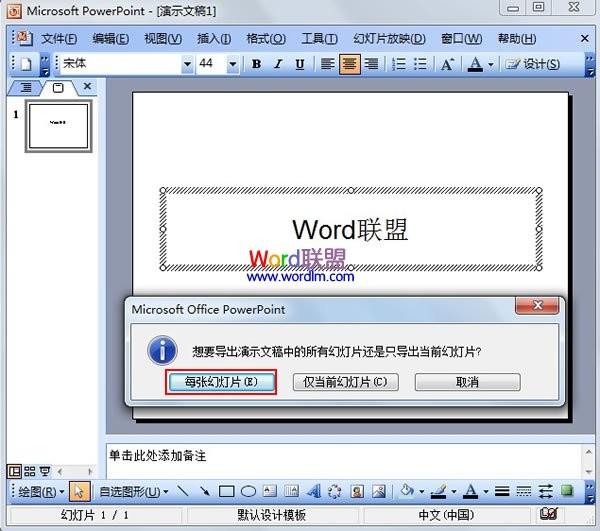Open the 格式 (Format) menu

[266, 39]
